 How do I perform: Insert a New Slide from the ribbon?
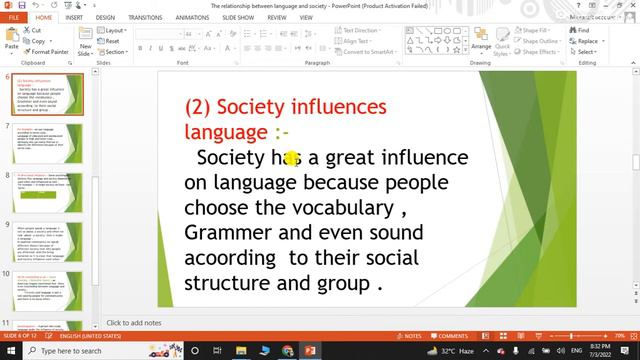tap(85, 42)
